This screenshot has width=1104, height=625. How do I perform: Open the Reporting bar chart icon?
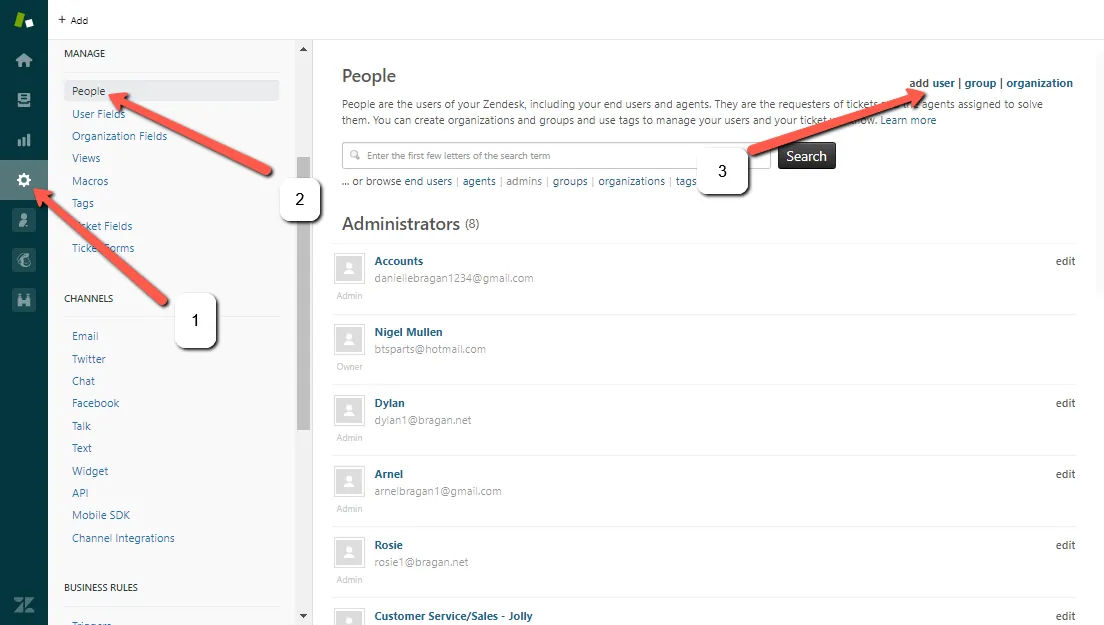click(x=24, y=140)
